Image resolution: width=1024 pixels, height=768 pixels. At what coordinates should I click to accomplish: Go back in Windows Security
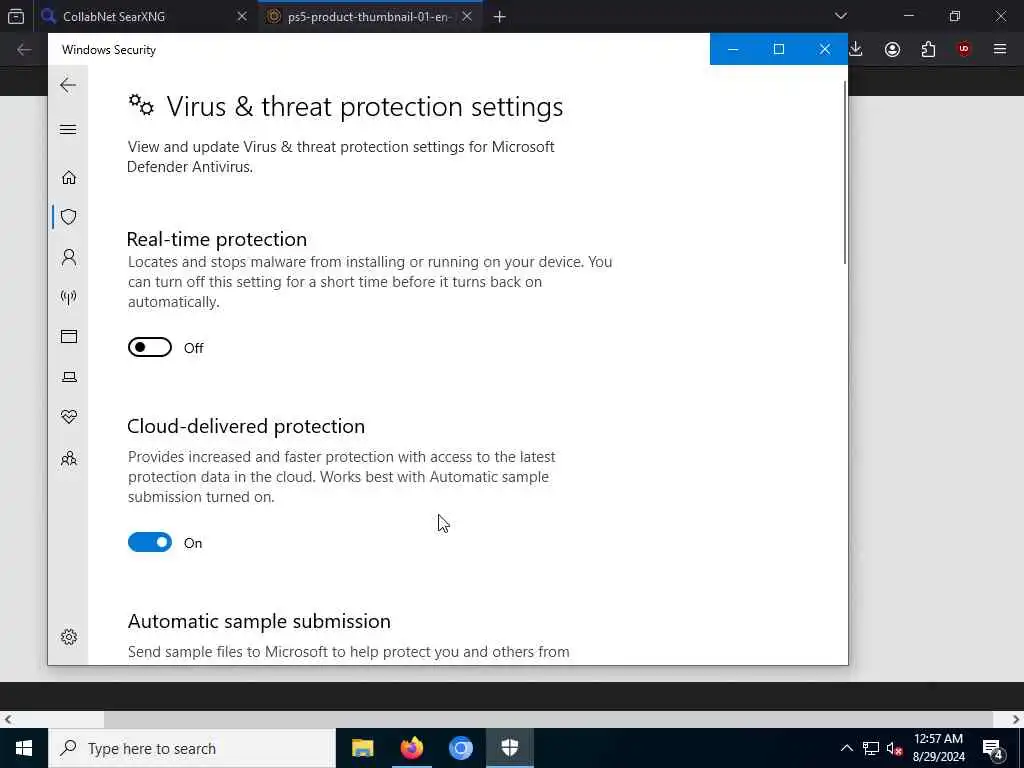pyautogui.click(x=68, y=85)
